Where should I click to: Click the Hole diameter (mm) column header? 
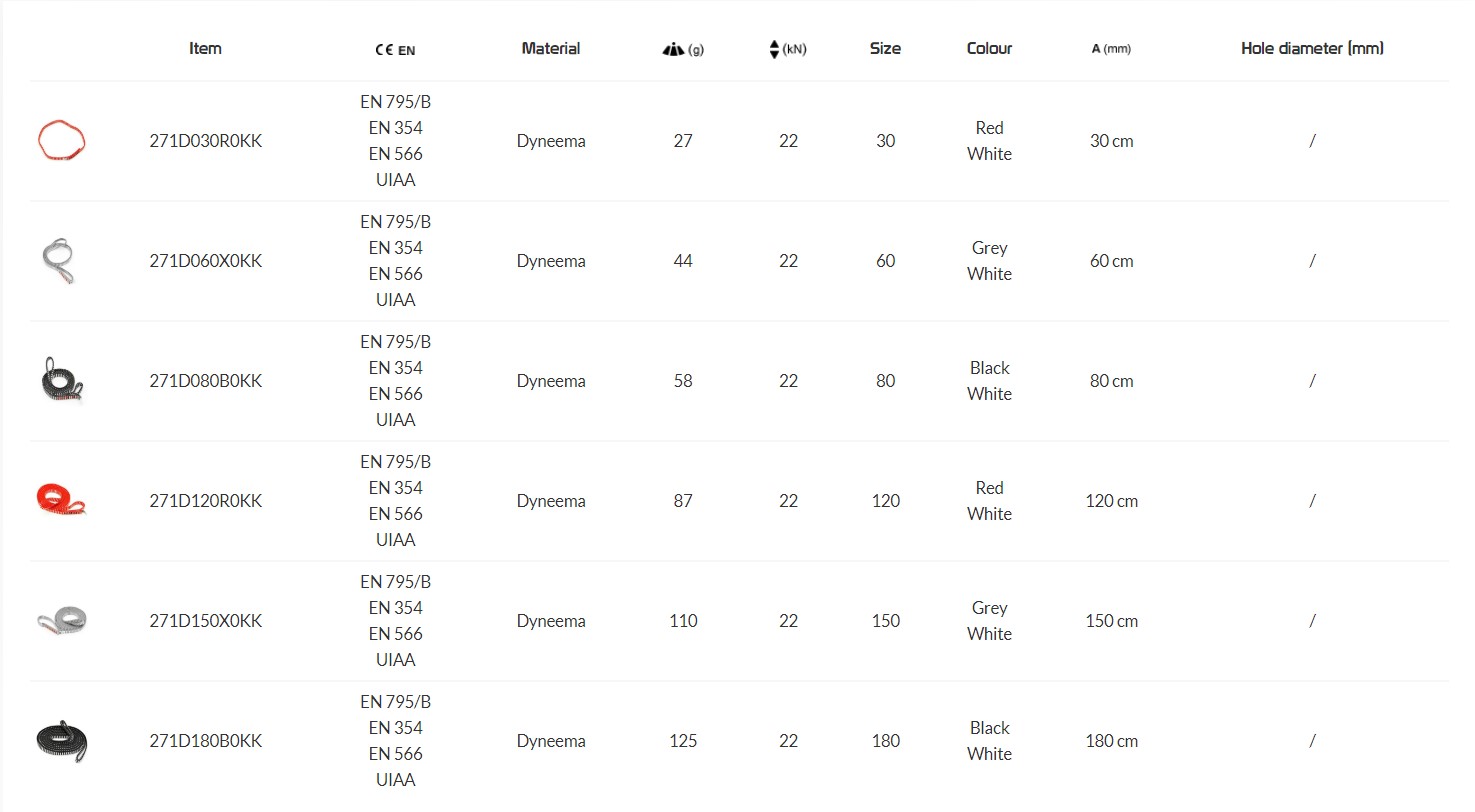1312,48
